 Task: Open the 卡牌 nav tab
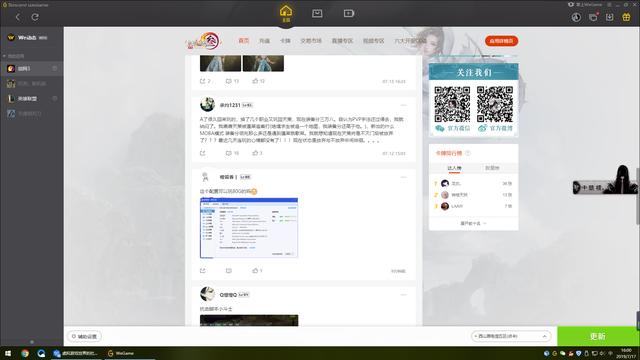pyautogui.click(x=285, y=41)
